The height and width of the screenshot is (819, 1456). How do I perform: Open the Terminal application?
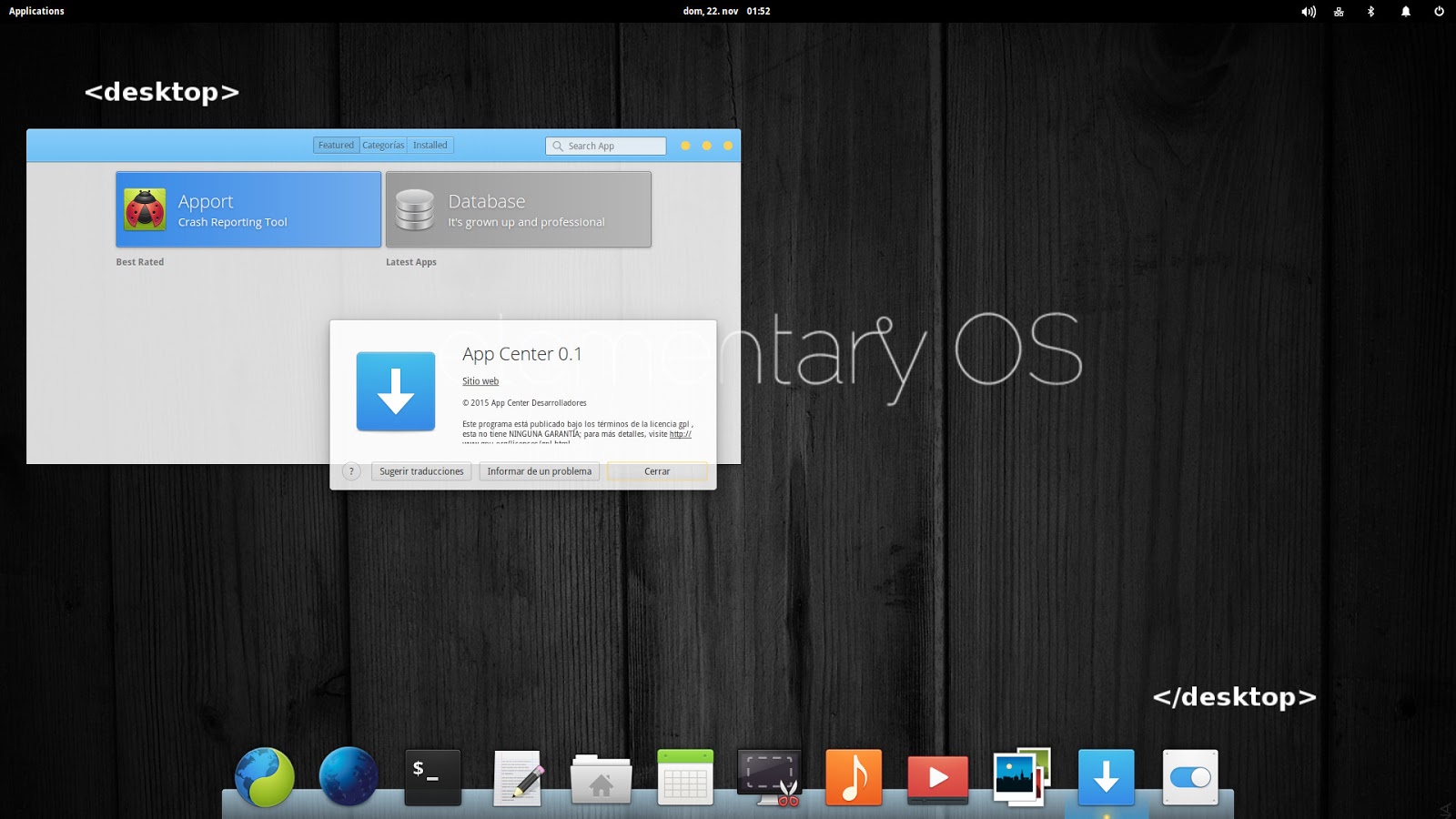click(432, 778)
